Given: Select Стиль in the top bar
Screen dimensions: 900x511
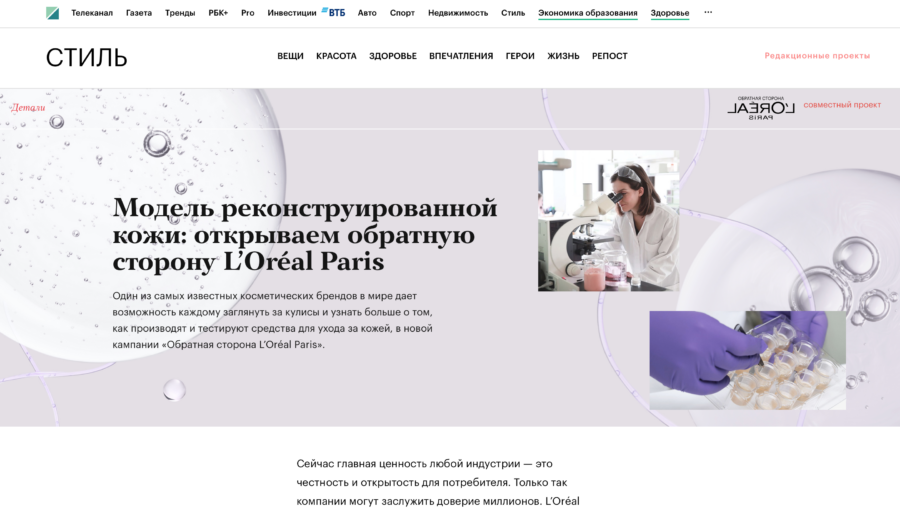Looking at the screenshot, I should pyautogui.click(x=513, y=13).
